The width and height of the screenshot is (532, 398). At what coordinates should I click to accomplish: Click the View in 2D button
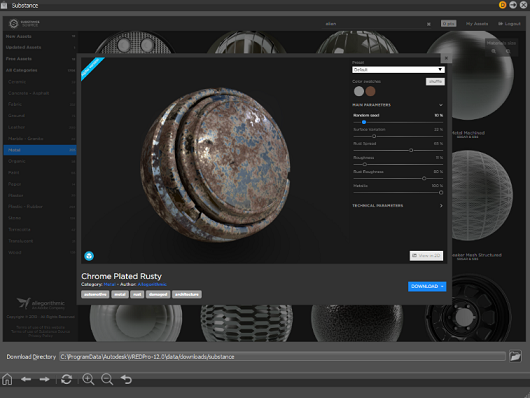[x=426, y=255]
